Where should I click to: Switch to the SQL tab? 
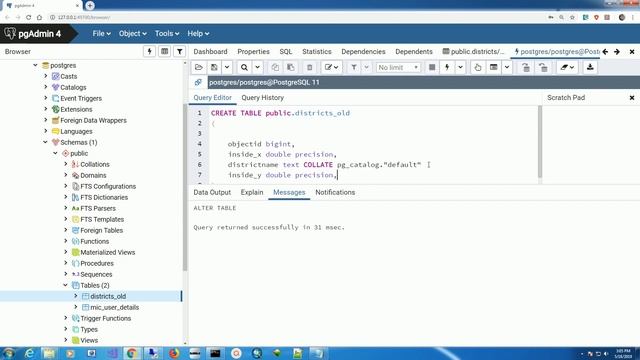[286, 51]
